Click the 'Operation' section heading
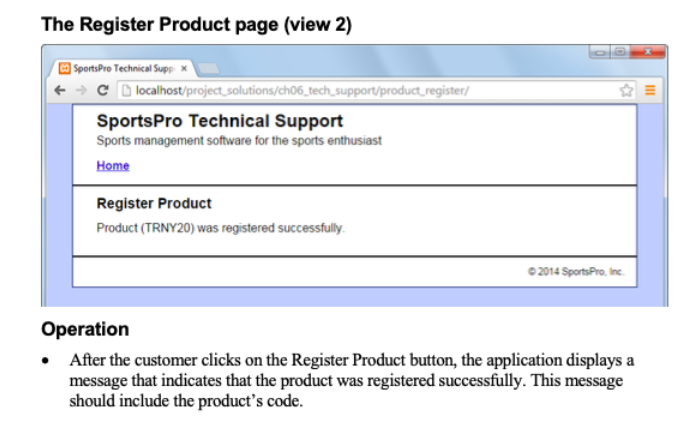692x431 pixels. 85,330
